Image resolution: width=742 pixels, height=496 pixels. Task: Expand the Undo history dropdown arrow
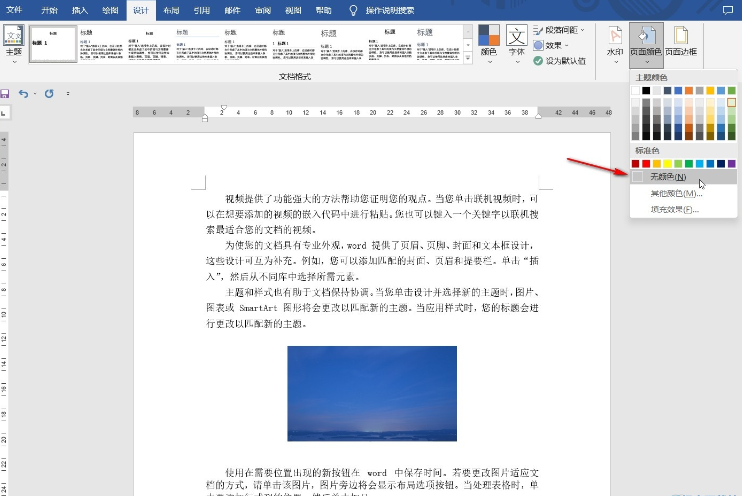tap(35, 94)
